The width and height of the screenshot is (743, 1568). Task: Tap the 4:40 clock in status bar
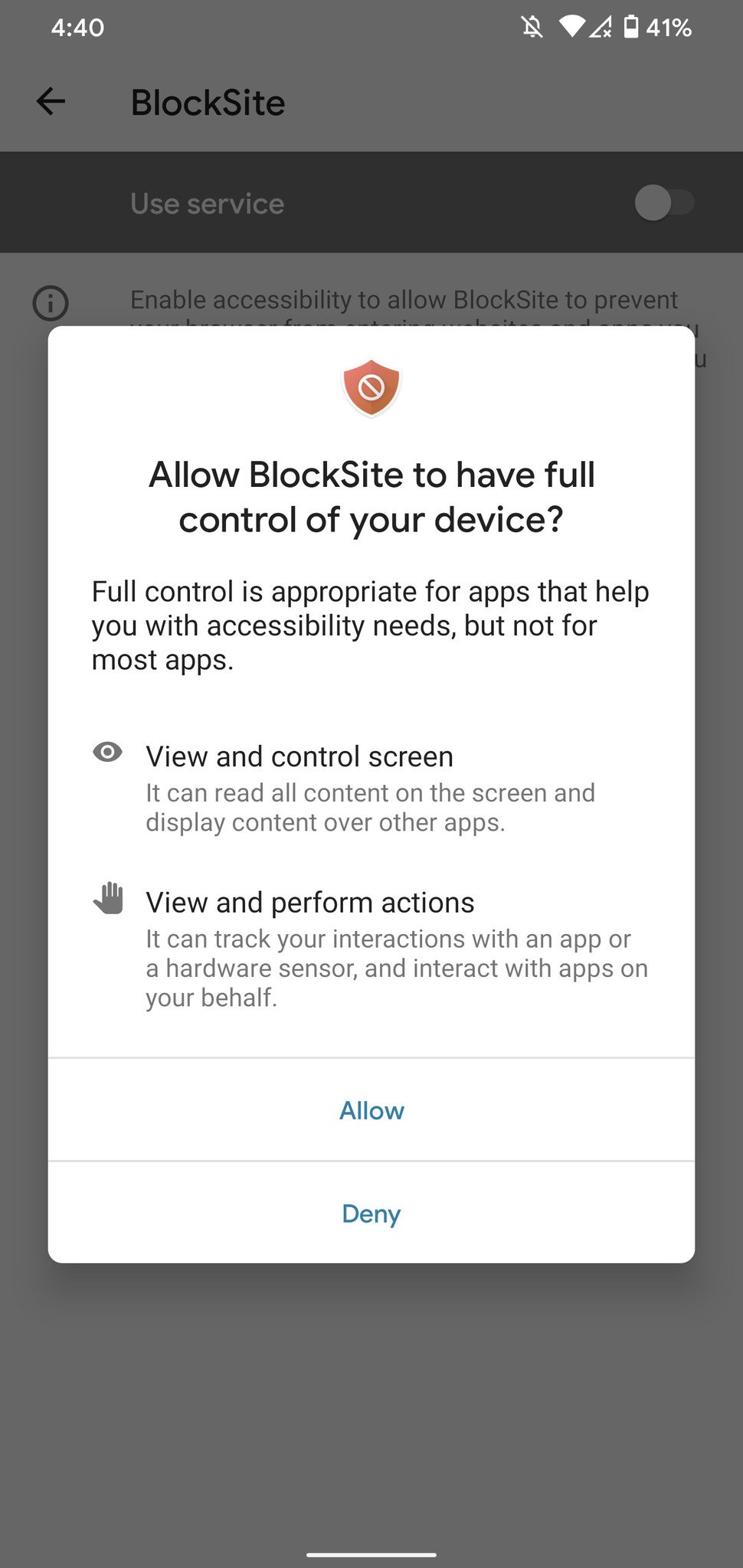click(77, 28)
